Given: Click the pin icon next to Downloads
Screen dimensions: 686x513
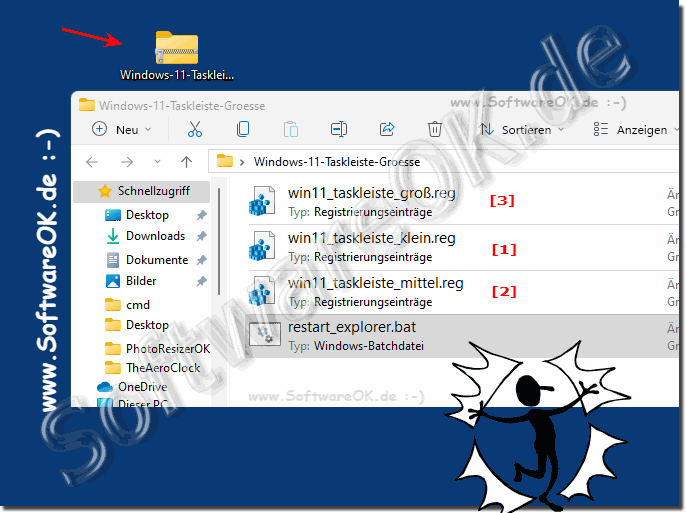Looking at the screenshot, I should (x=201, y=236).
